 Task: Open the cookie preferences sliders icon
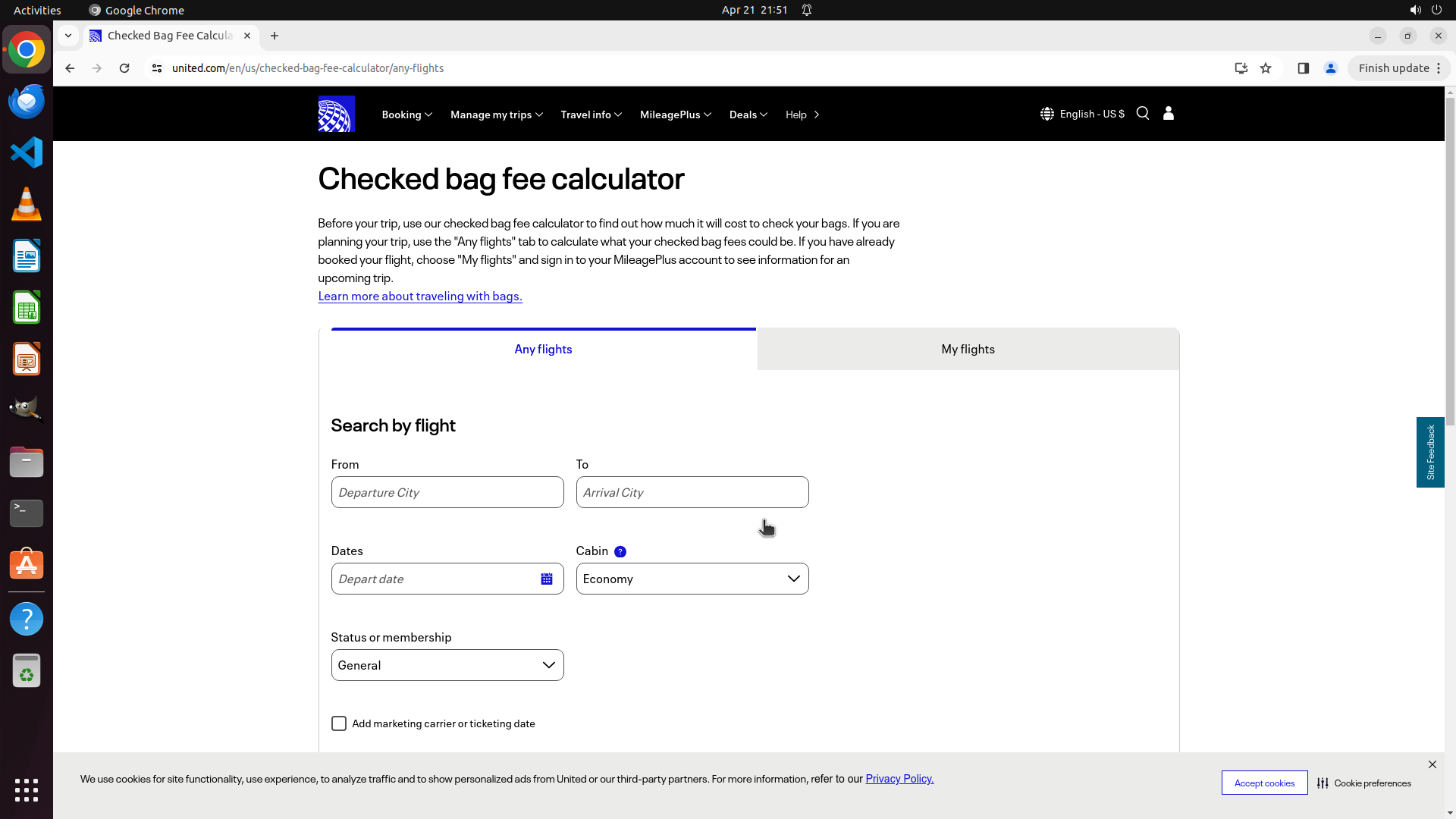coord(1323,783)
